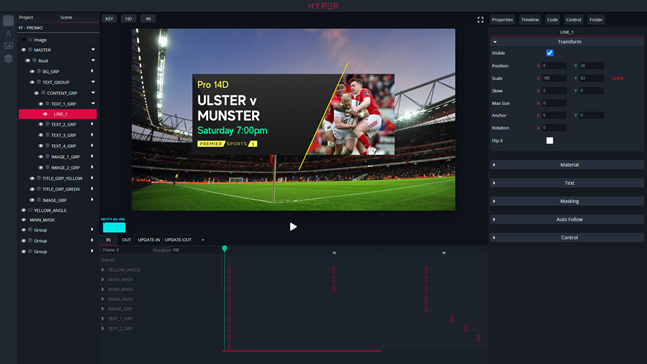Open the UPDATE-IN timeline tab
Image resolution: width=647 pixels, height=364 pixels.
tap(149, 240)
